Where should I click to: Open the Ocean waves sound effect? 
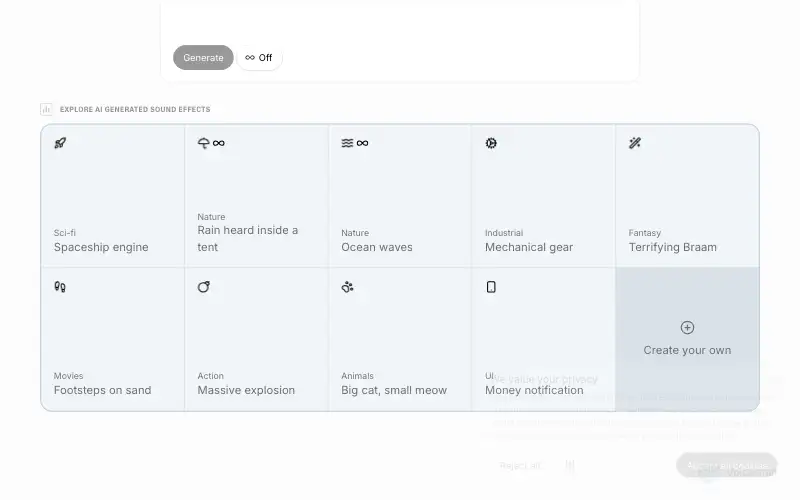point(400,196)
